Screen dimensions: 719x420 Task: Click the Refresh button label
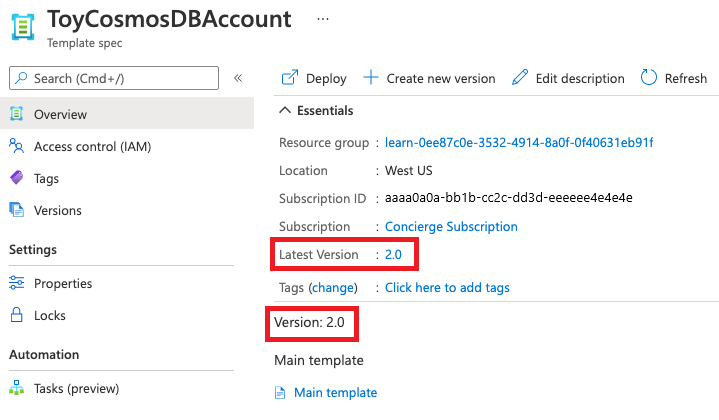tap(686, 79)
